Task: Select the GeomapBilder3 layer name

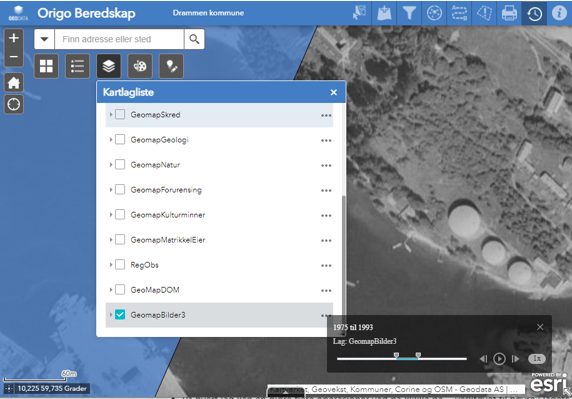Action: 158,315
